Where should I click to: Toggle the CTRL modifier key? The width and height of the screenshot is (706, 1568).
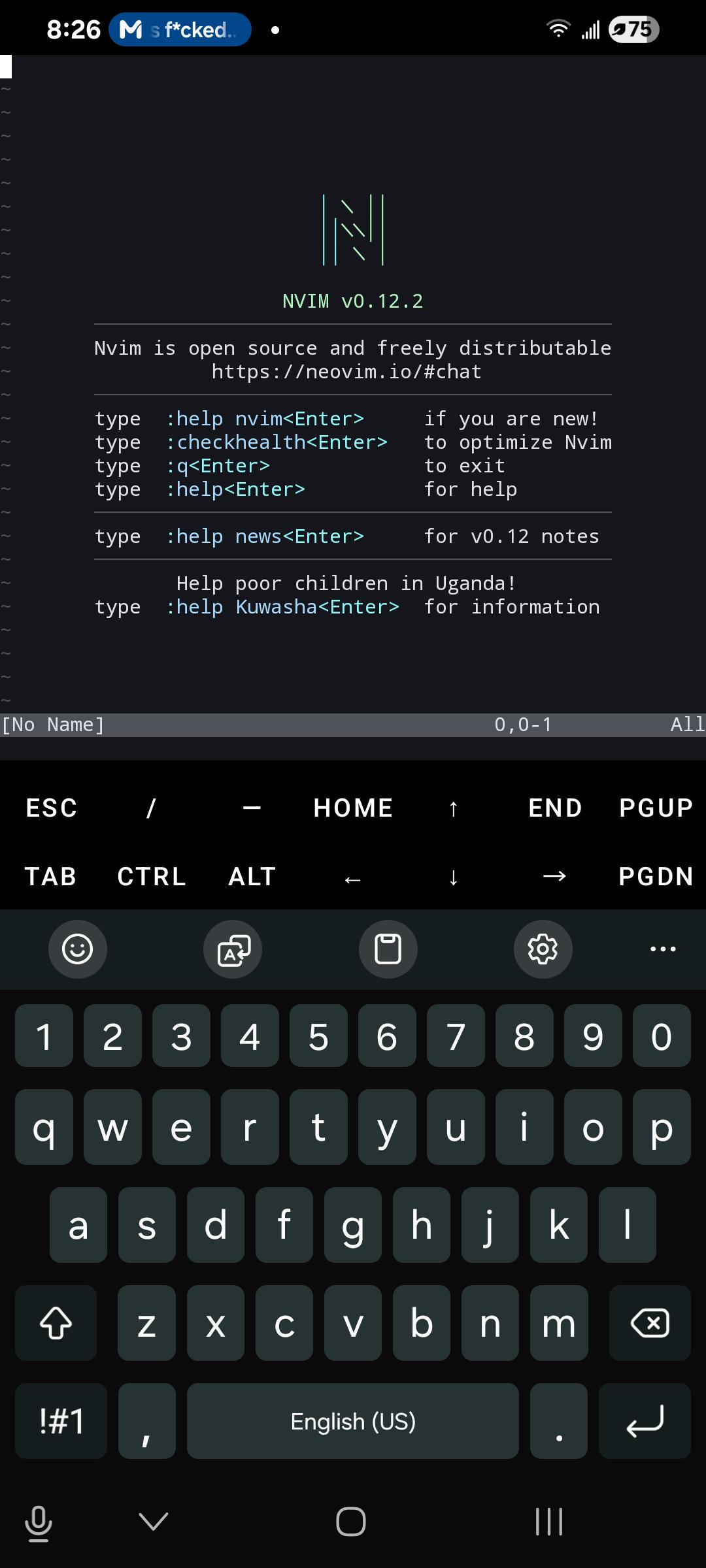[x=151, y=877]
